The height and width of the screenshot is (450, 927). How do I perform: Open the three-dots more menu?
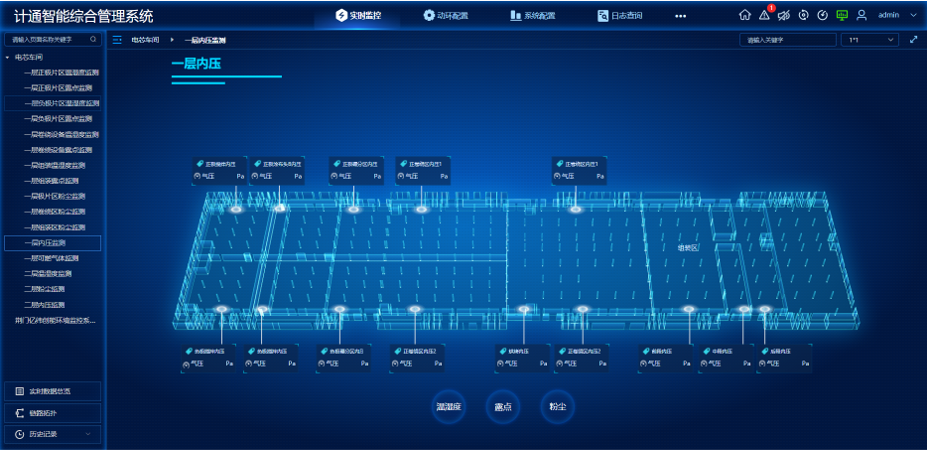(x=680, y=16)
